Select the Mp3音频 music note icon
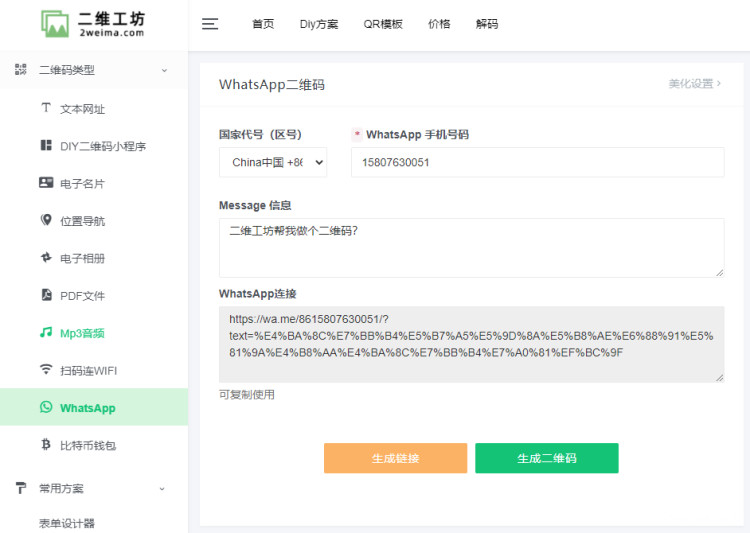 46,332
